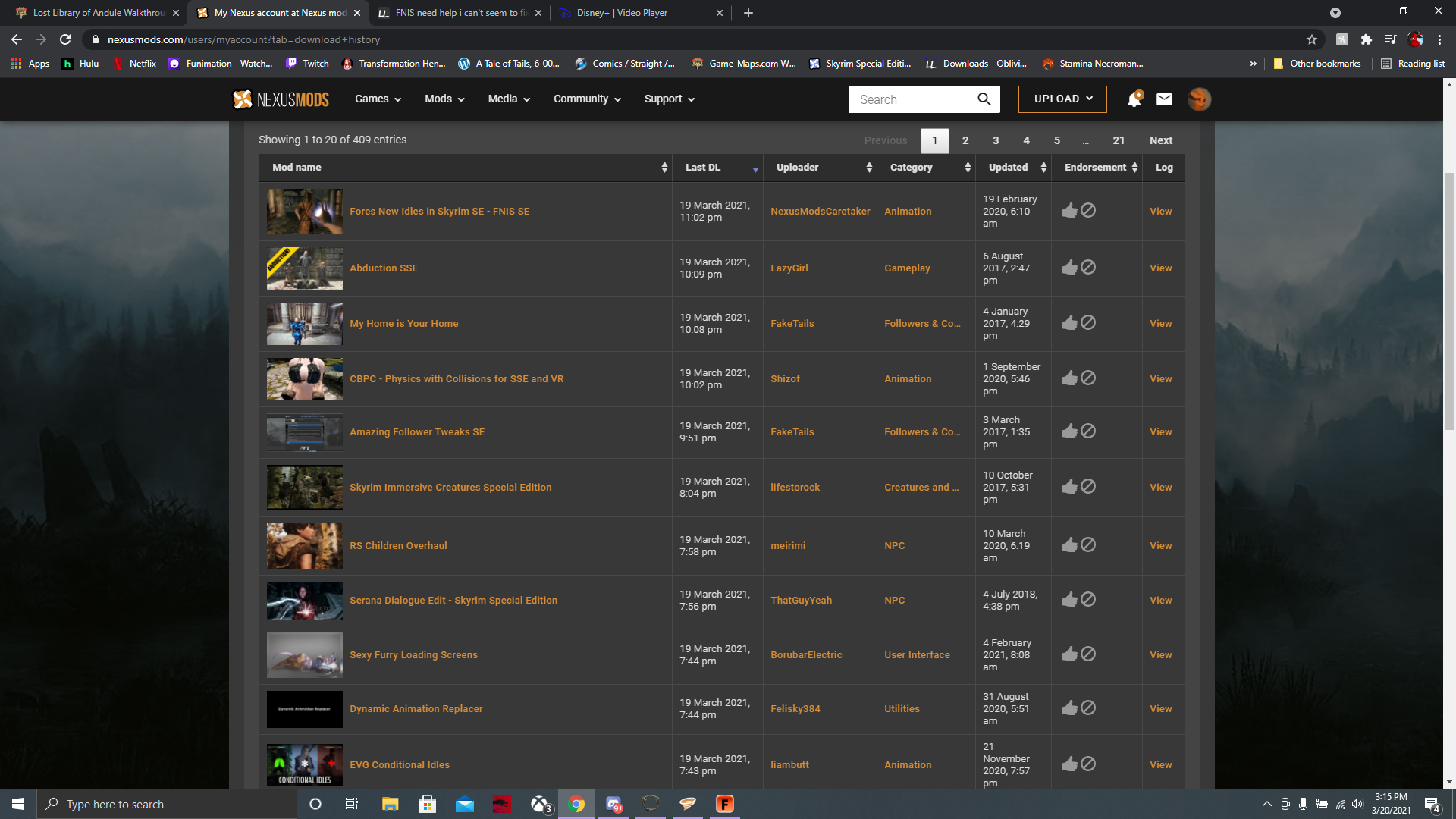
Task: Sort table by Last DL column
Action: tap(717, 168)
